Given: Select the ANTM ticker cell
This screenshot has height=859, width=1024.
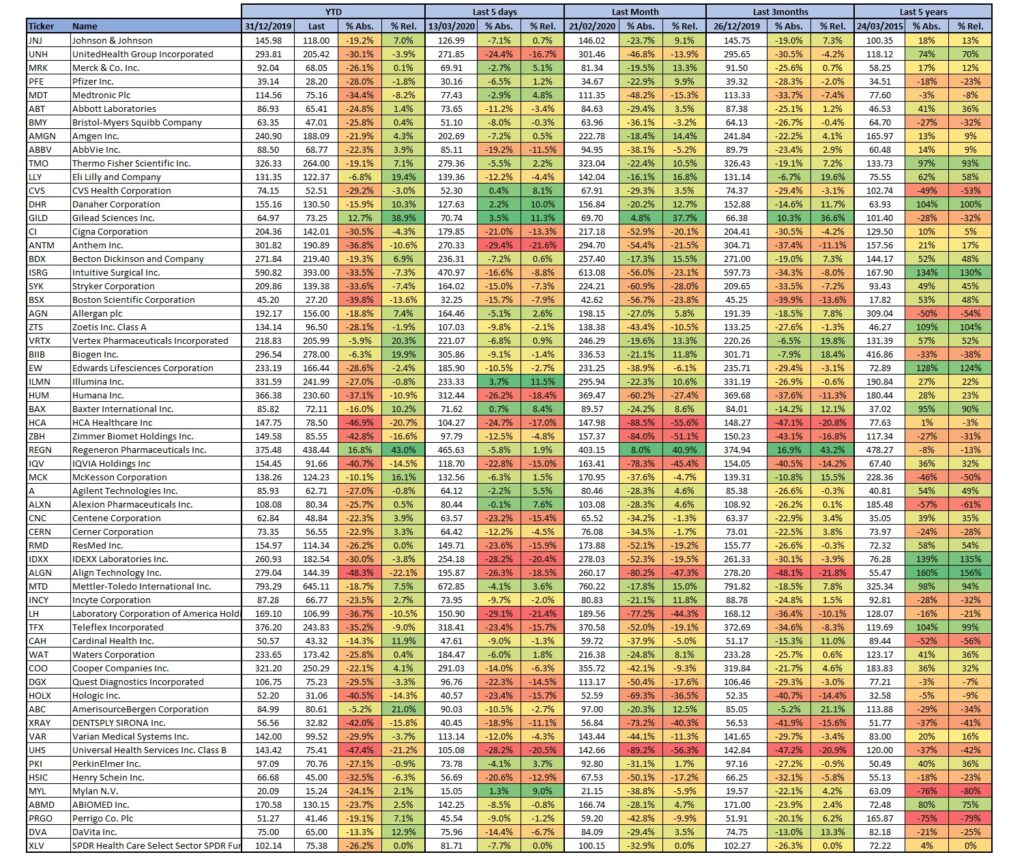Looking at the screenshot, I should 48,246.
